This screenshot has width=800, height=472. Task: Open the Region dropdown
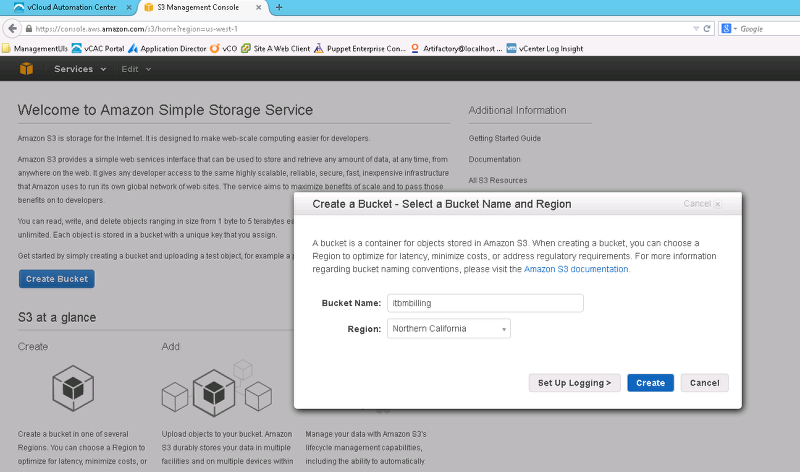pos(448,329)
